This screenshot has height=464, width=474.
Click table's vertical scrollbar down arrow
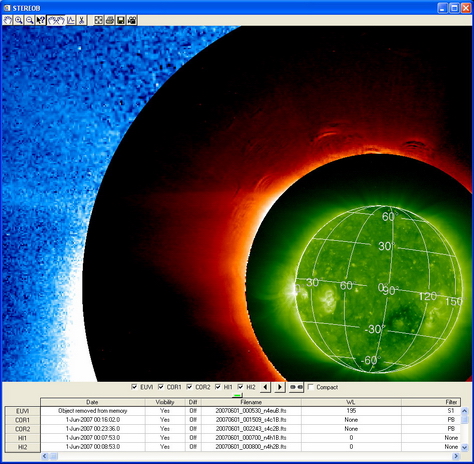point(465,447)
